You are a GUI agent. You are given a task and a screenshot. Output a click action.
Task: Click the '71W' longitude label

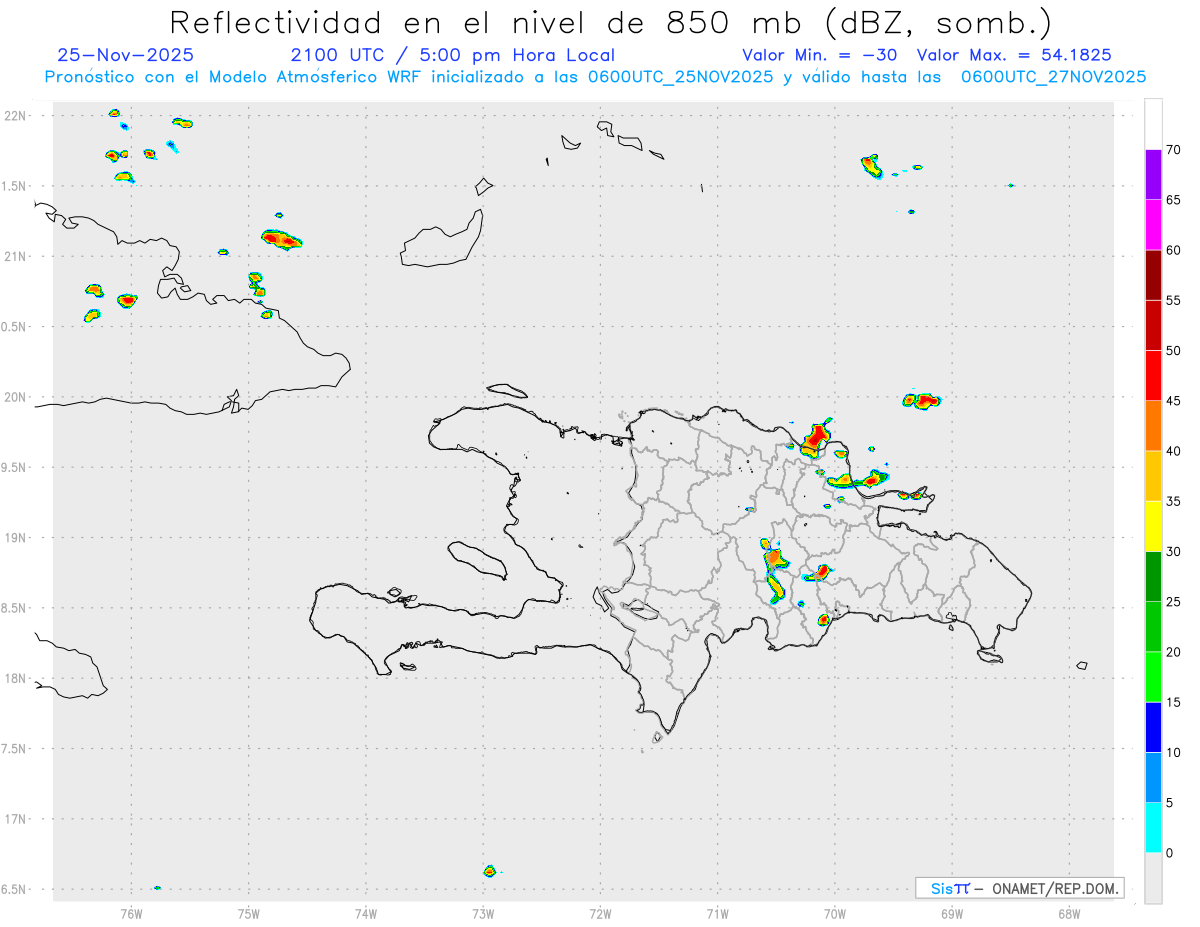point(717,913)
